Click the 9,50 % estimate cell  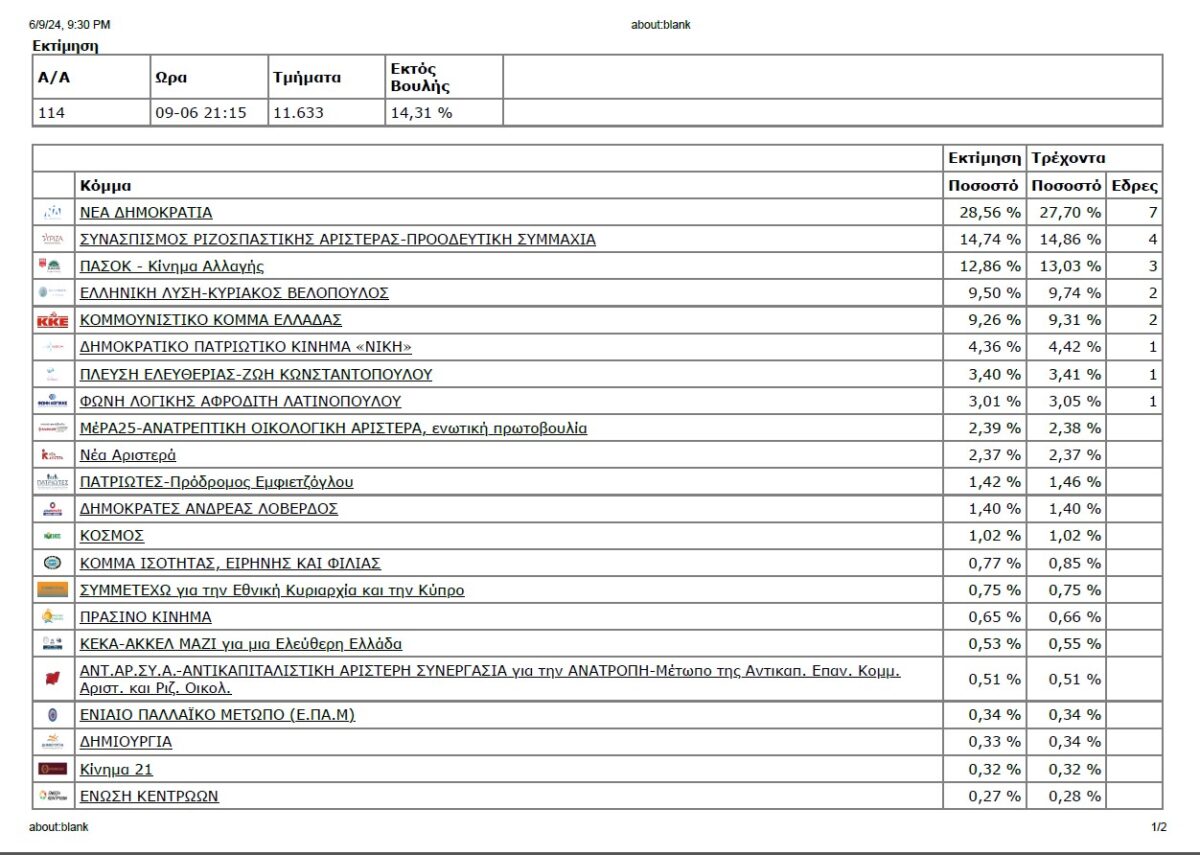(985, 294)
